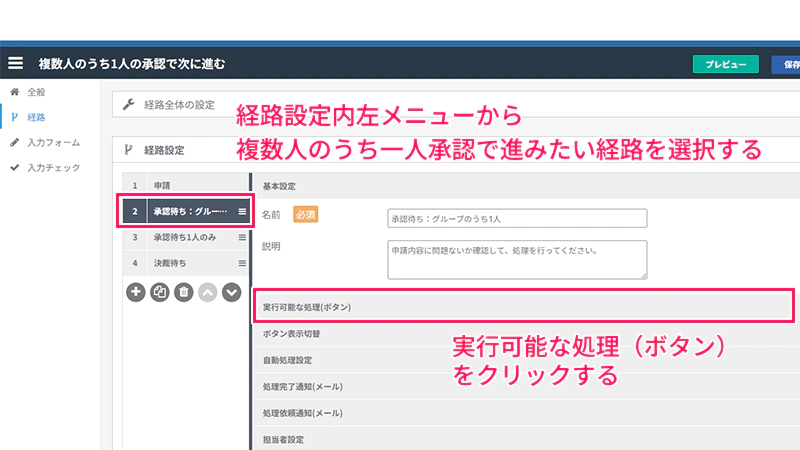Screen dimensions: 800x450
Task: Move selected route step up
Action: click(208, 292)
